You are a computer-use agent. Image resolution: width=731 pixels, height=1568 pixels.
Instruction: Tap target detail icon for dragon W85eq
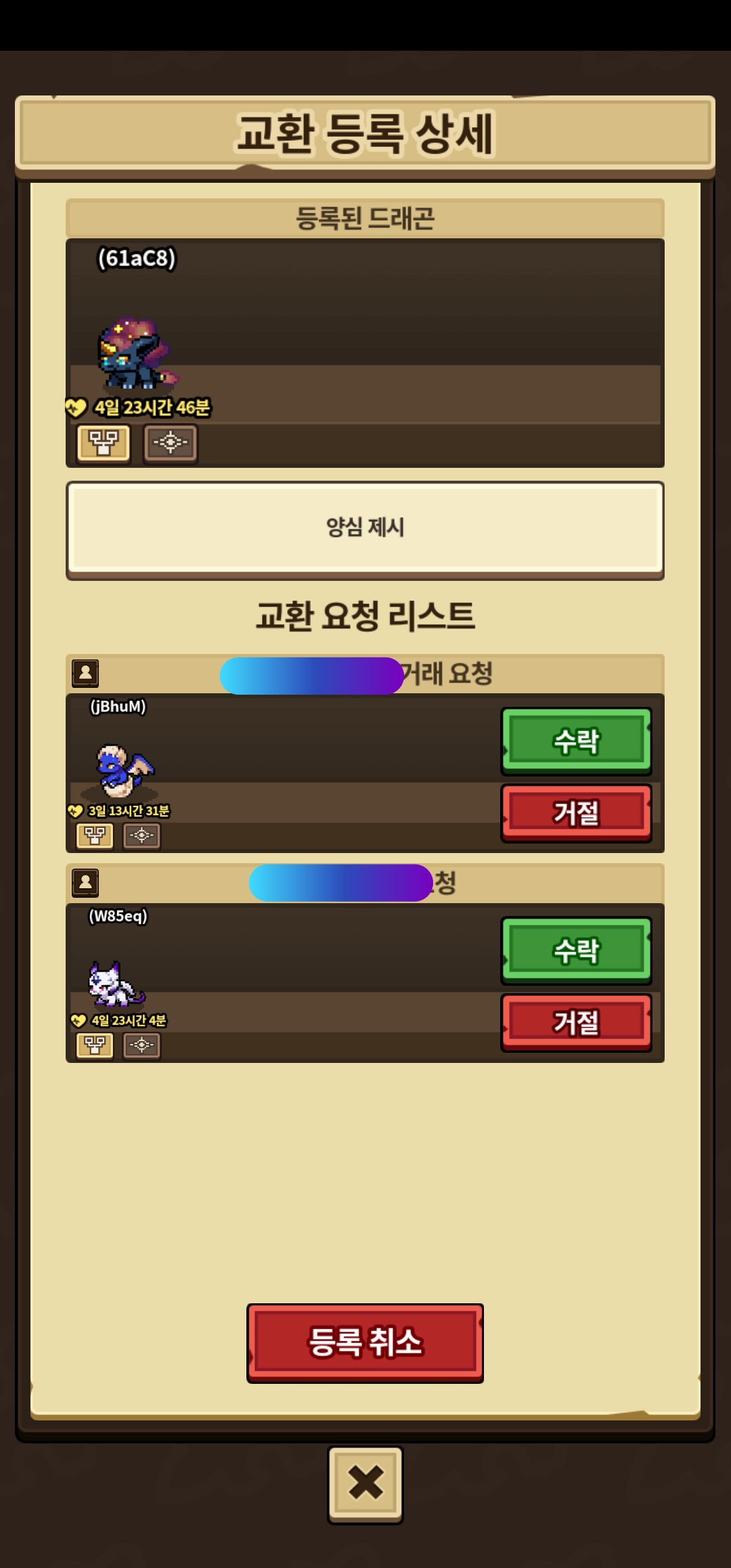(141, 1045)
